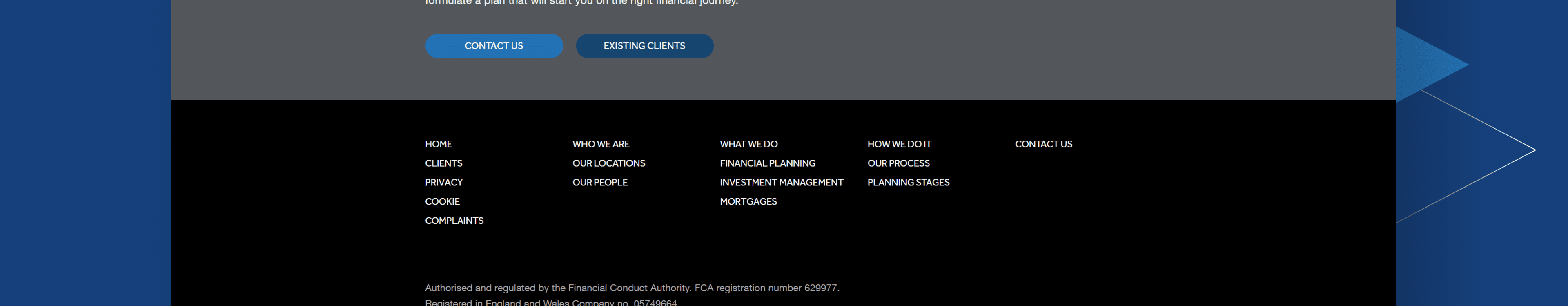Click the FCA registration notice text
Viewport: 1568px width, 306px height.
[x=631, y=288]
